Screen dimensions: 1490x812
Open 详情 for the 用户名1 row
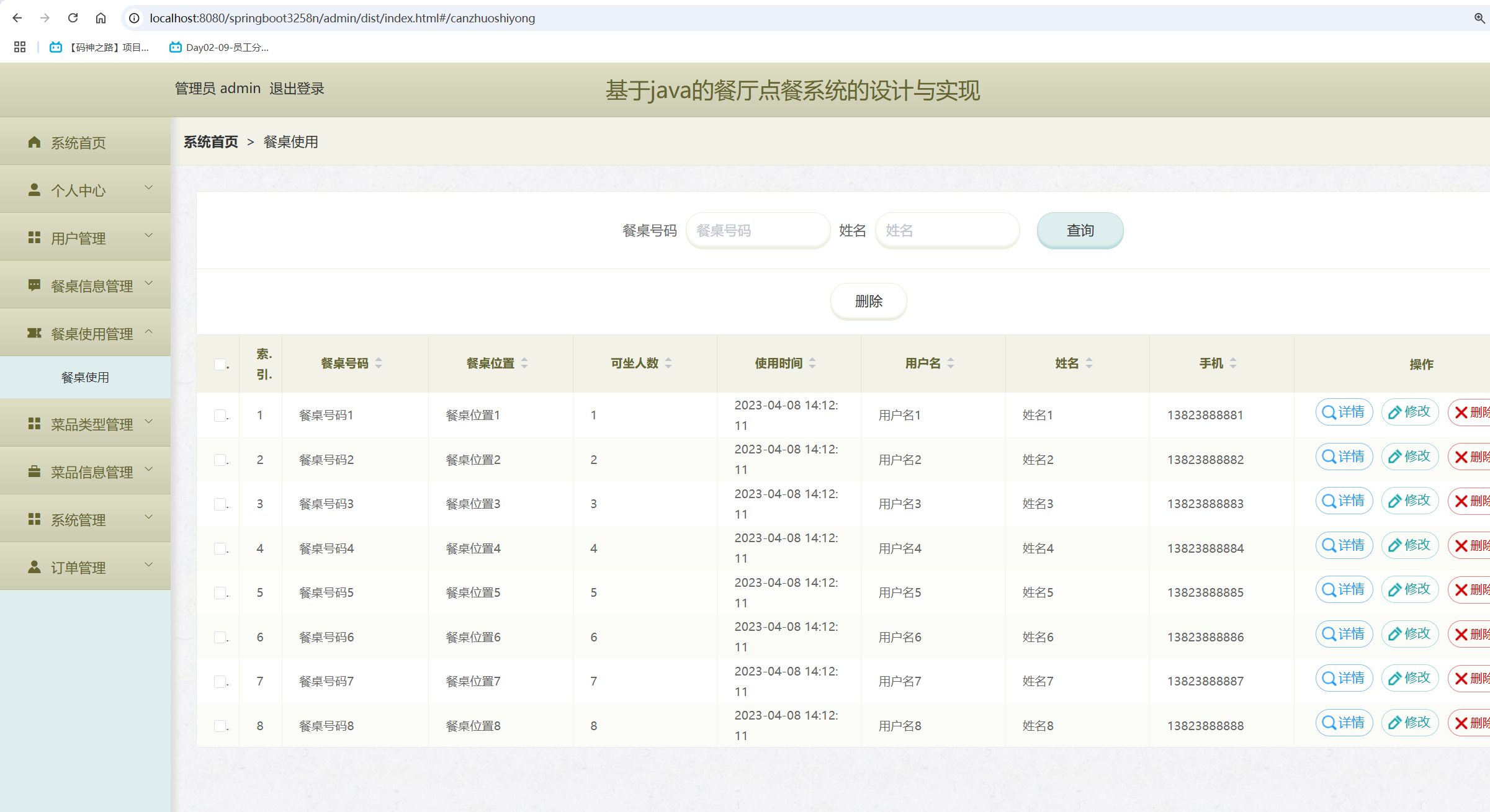[x=1344, y=412]
